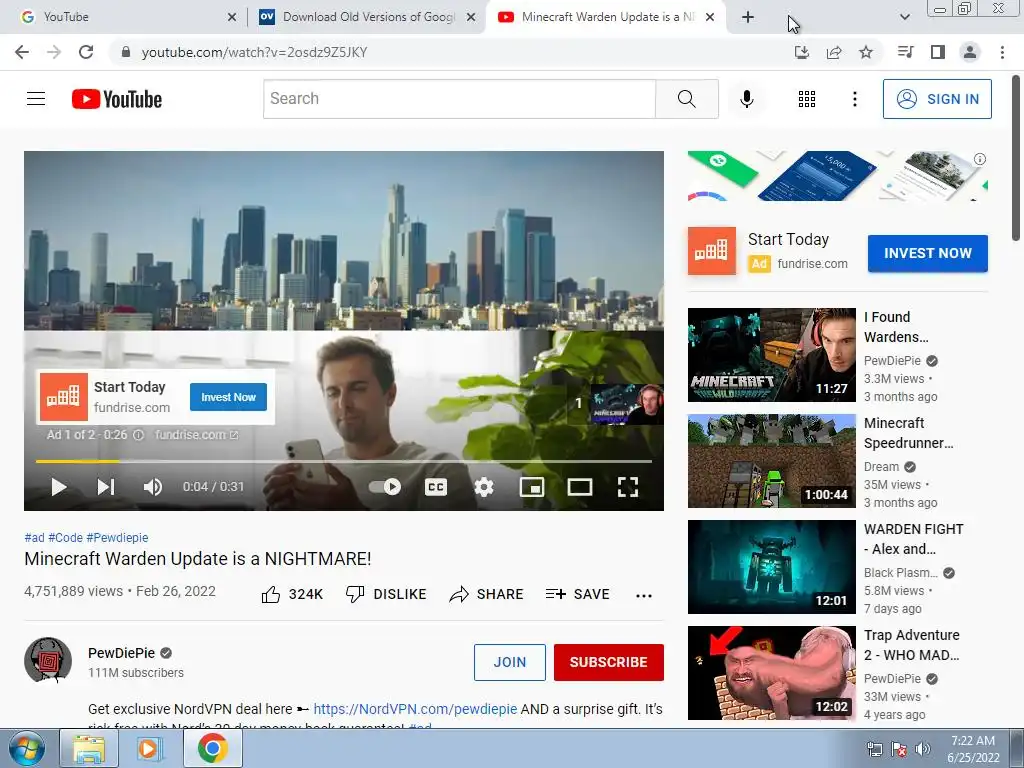
Task: Click JOIN channel membership button
Action: tap(509, 662)
